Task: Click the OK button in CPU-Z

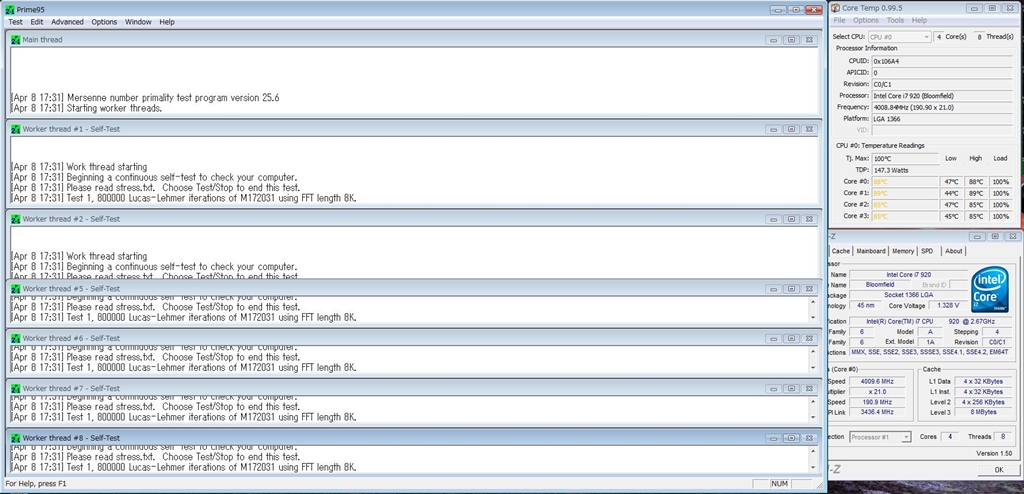Action: click(999, 469)
